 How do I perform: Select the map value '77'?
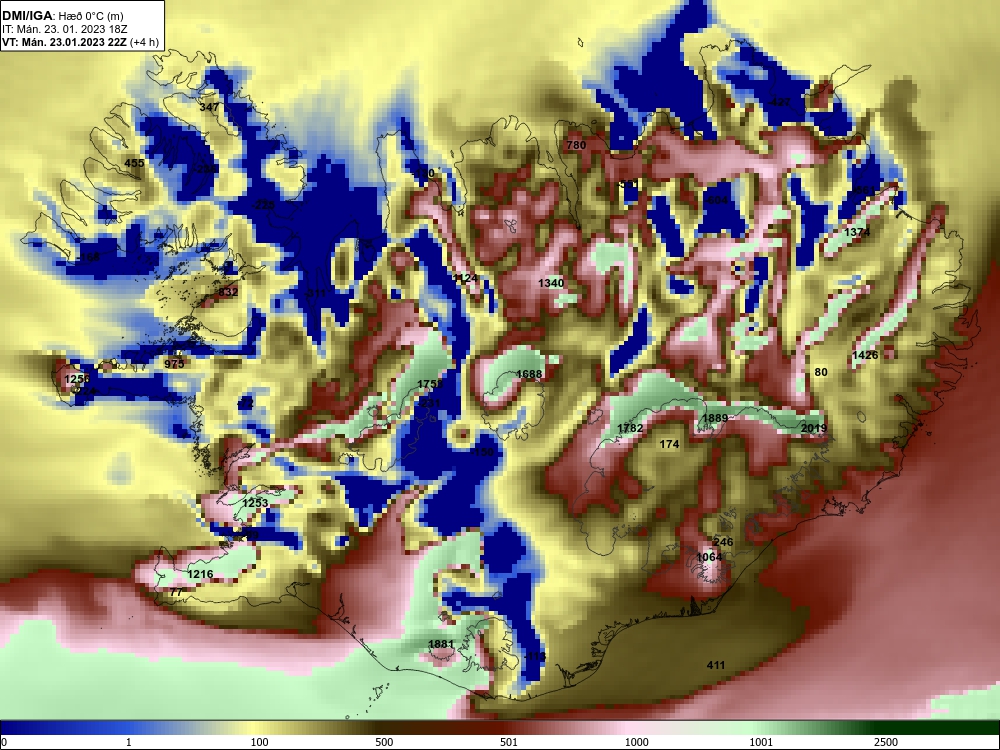click(x=176, y=592)
